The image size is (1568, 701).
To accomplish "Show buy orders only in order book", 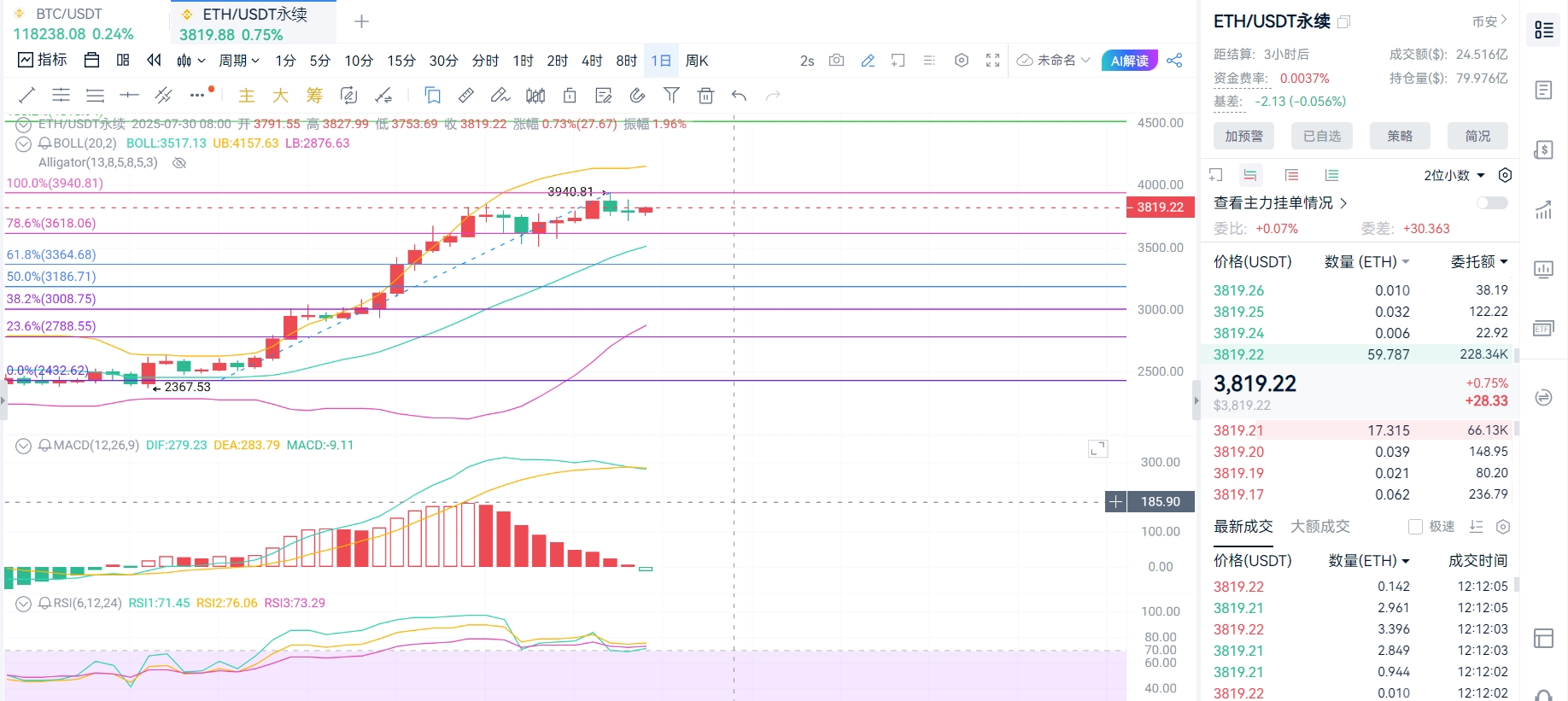I will pos(1331,175).
